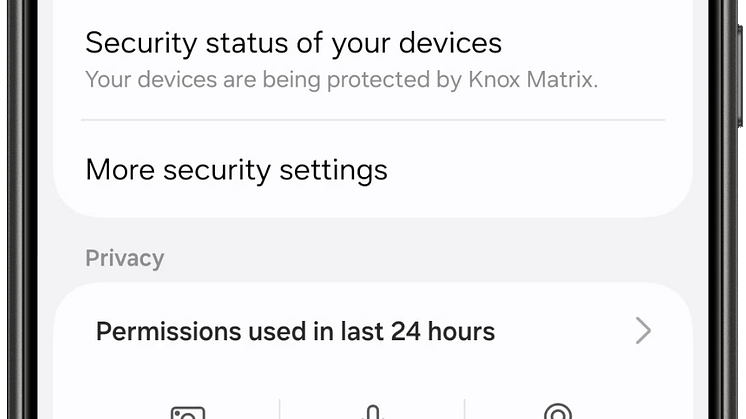This screenshot has height=419, width=746.
Task: Click the phone's right bezel edge
Action: [x=724, y=200]
